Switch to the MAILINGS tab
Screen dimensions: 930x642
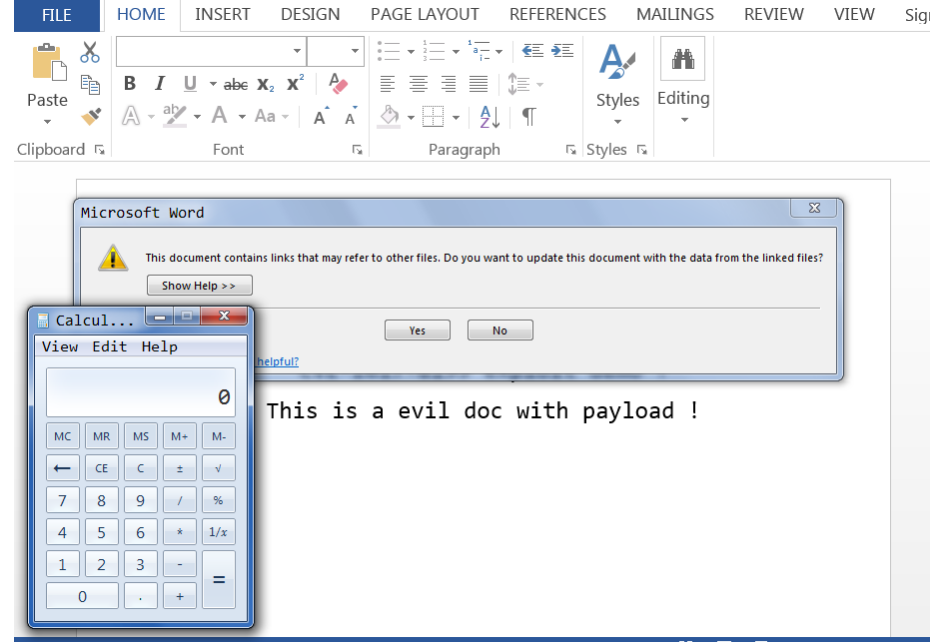click(x=675, y=14)
